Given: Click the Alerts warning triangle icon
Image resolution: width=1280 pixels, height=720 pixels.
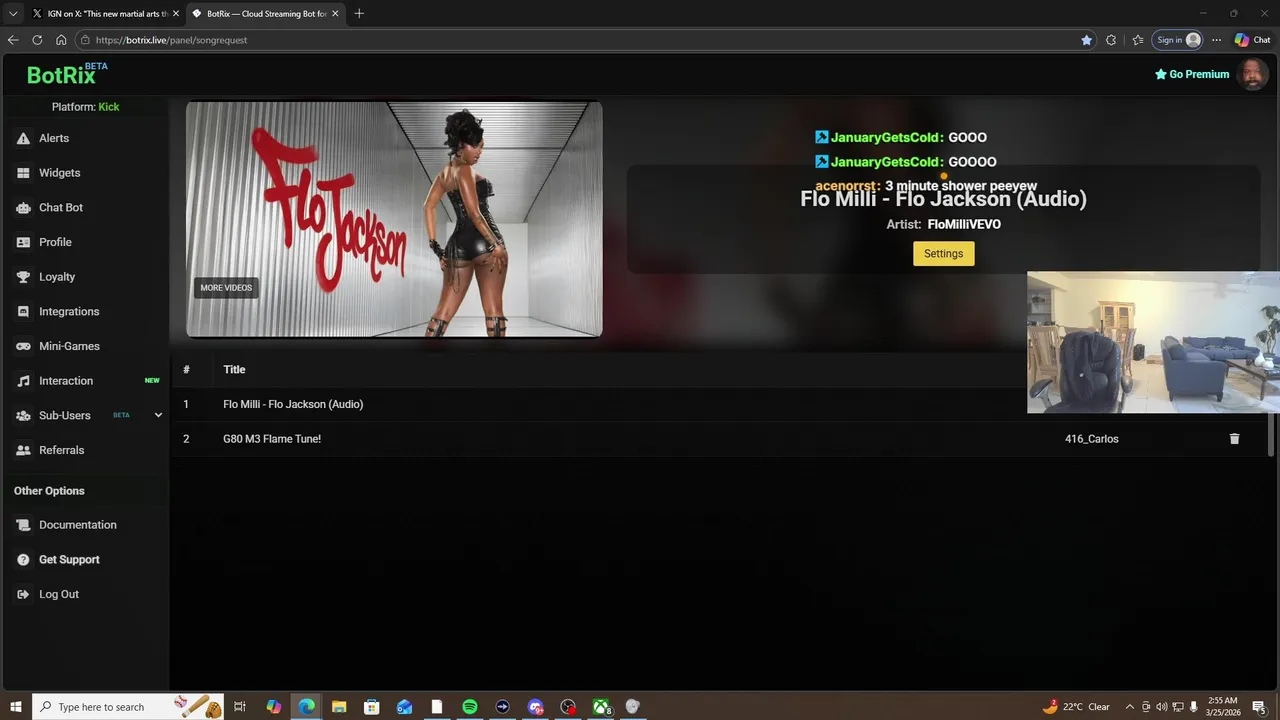Looking at the screenshot, I should click(x=23, y=138).
